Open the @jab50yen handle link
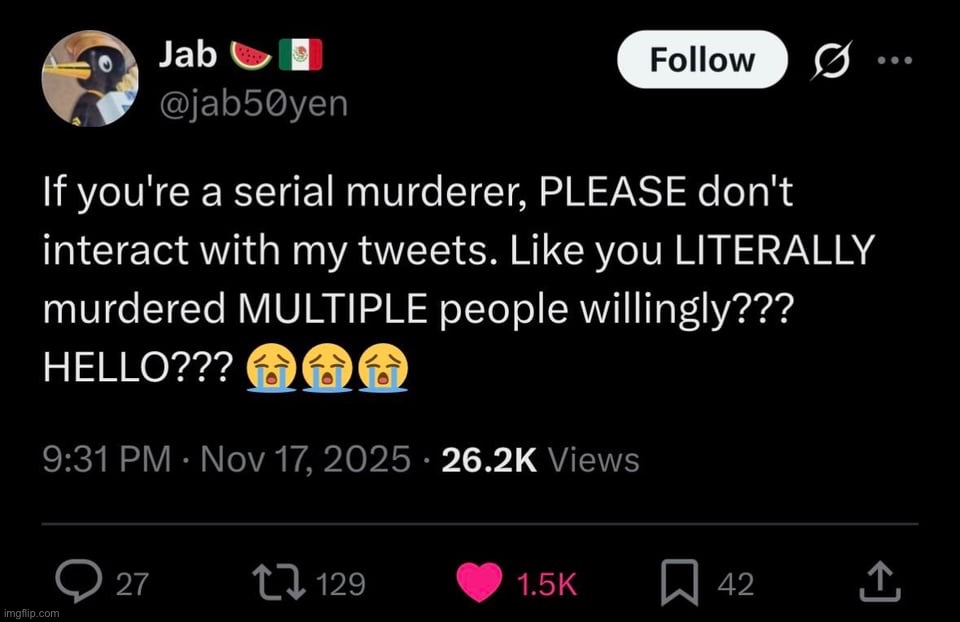Viewport: 960px width, 622px height. pos(254,101)
